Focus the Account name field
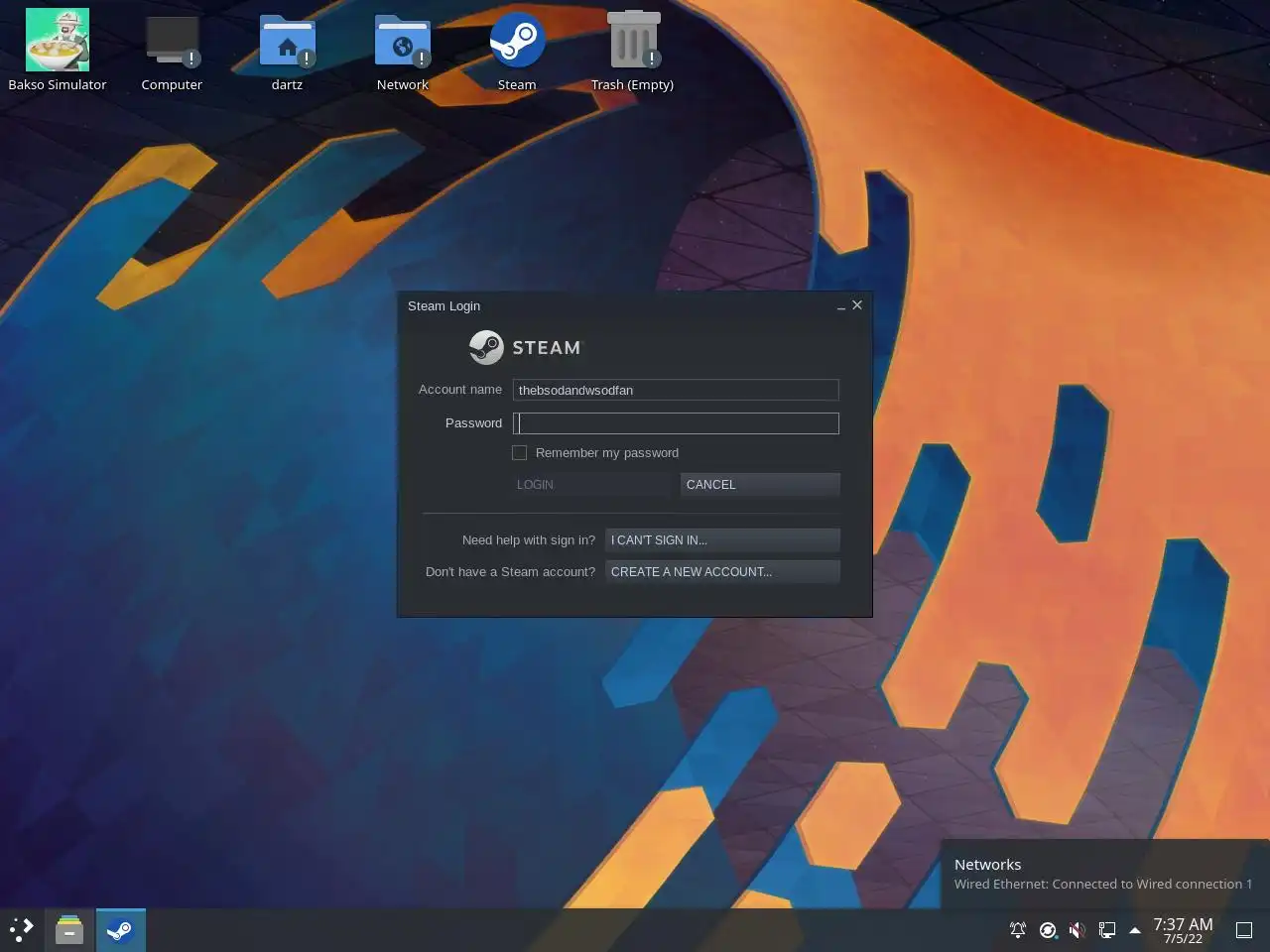 [x=676, y=390]
